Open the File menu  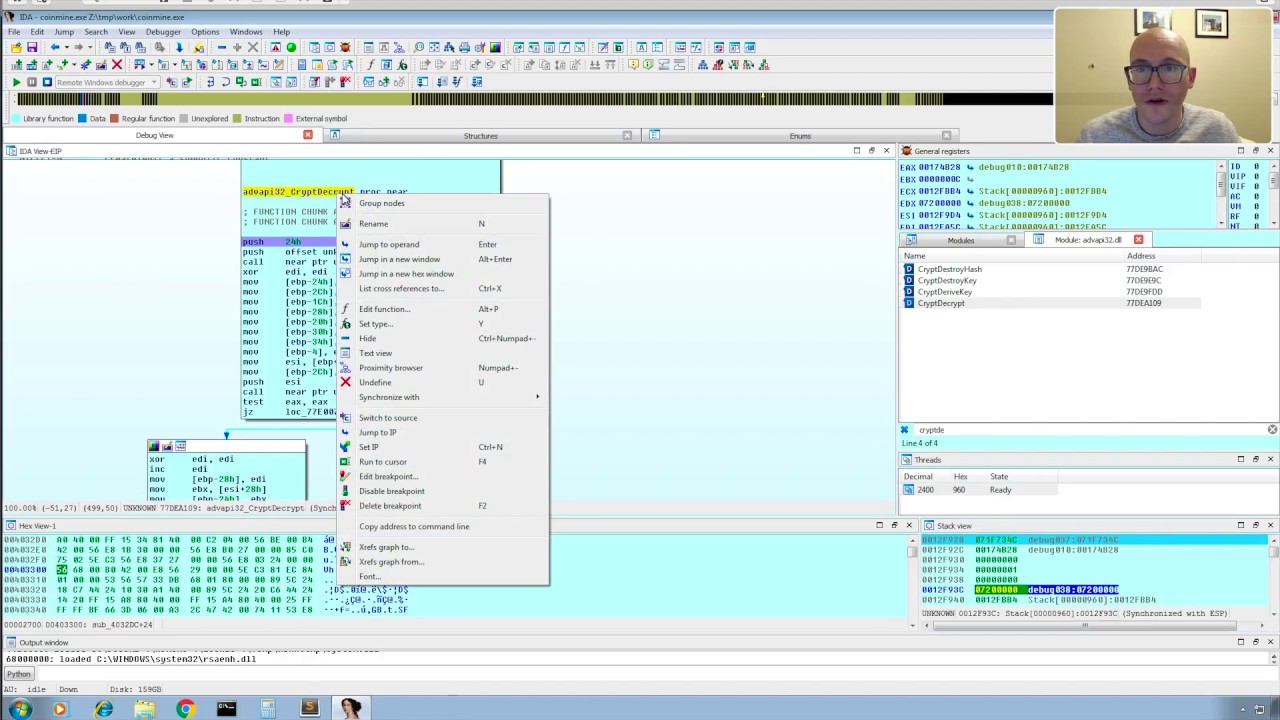(x=15, y=32)
